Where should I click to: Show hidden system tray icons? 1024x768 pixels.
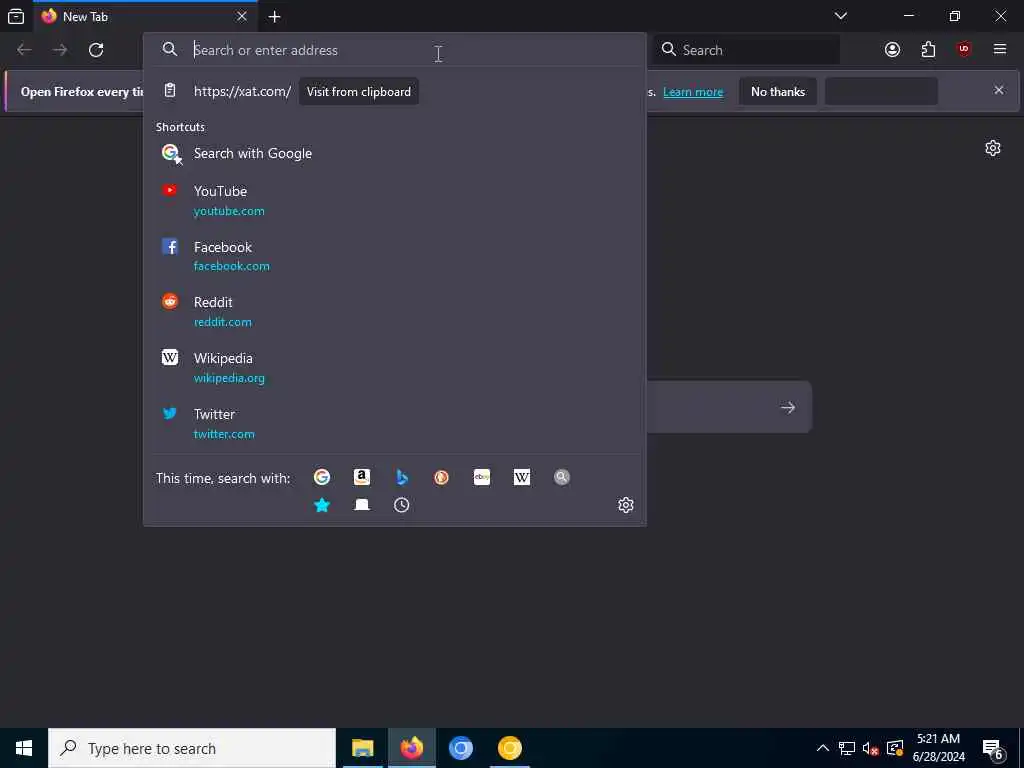click(x=823, y=748)
